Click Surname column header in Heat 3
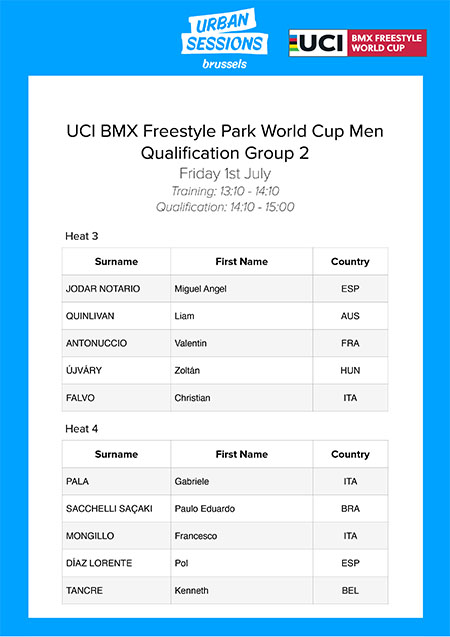The image size is (450, 637). pyautogui.click(x=116, y=262)
